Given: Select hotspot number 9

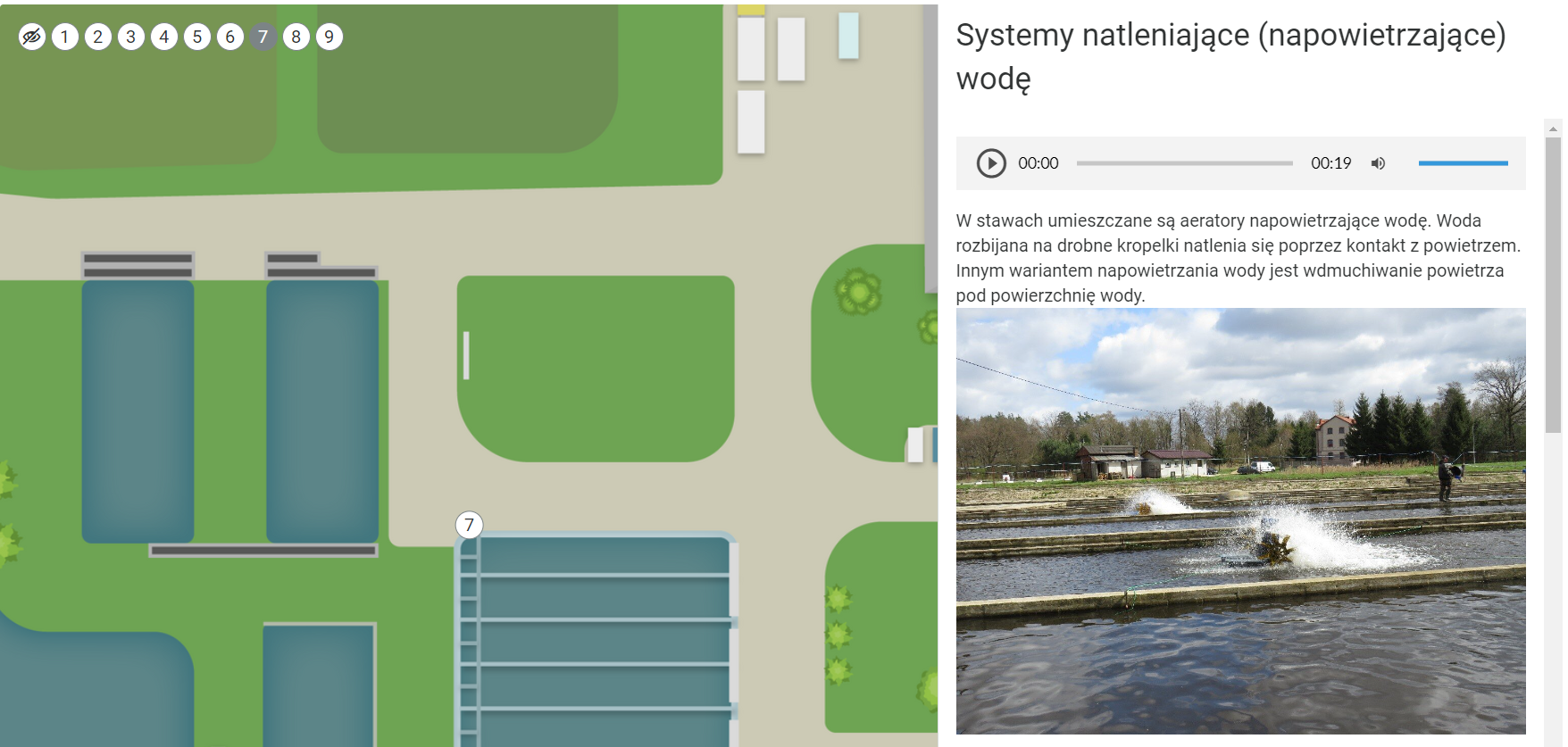Looking at the screenshot, I should [329, 37].
